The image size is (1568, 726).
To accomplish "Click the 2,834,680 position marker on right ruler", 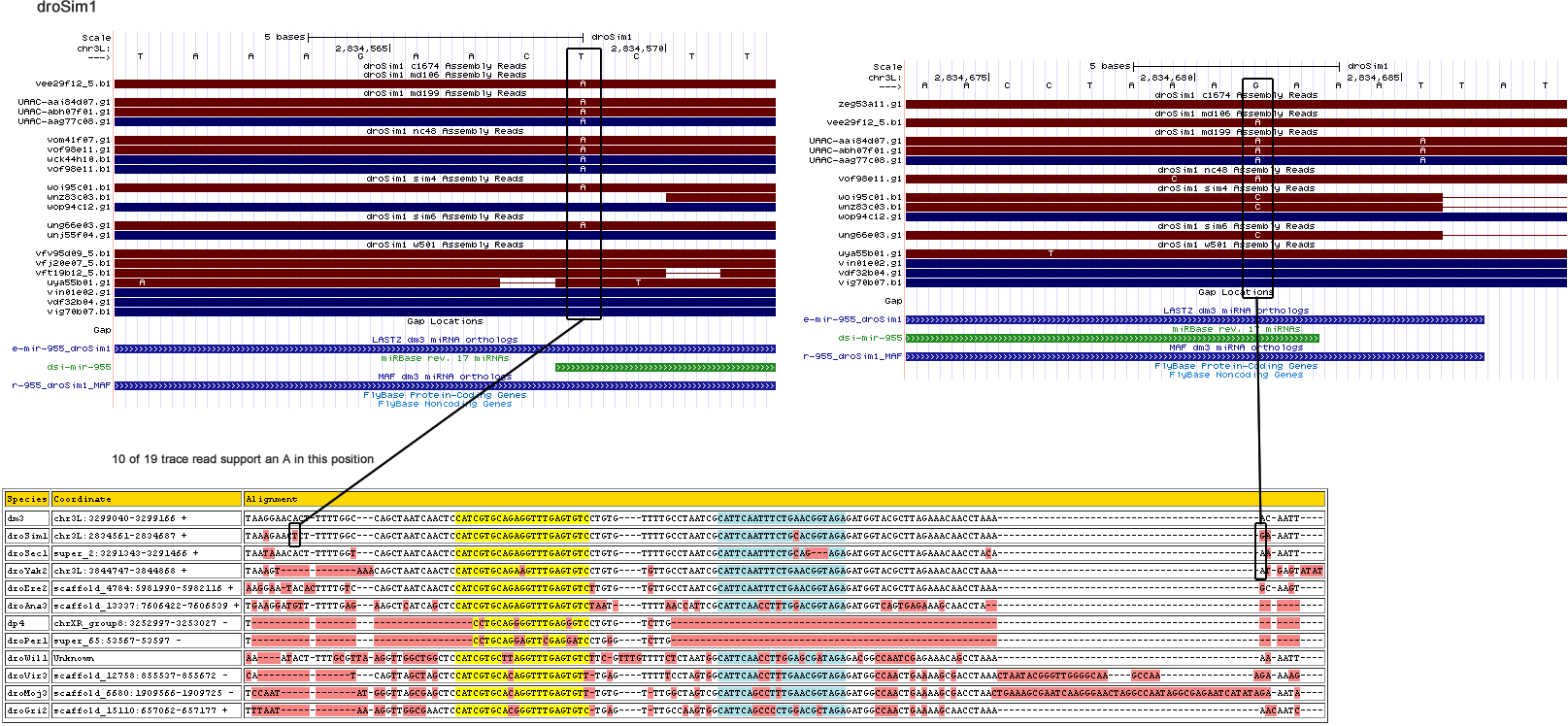I will 1167,78.
